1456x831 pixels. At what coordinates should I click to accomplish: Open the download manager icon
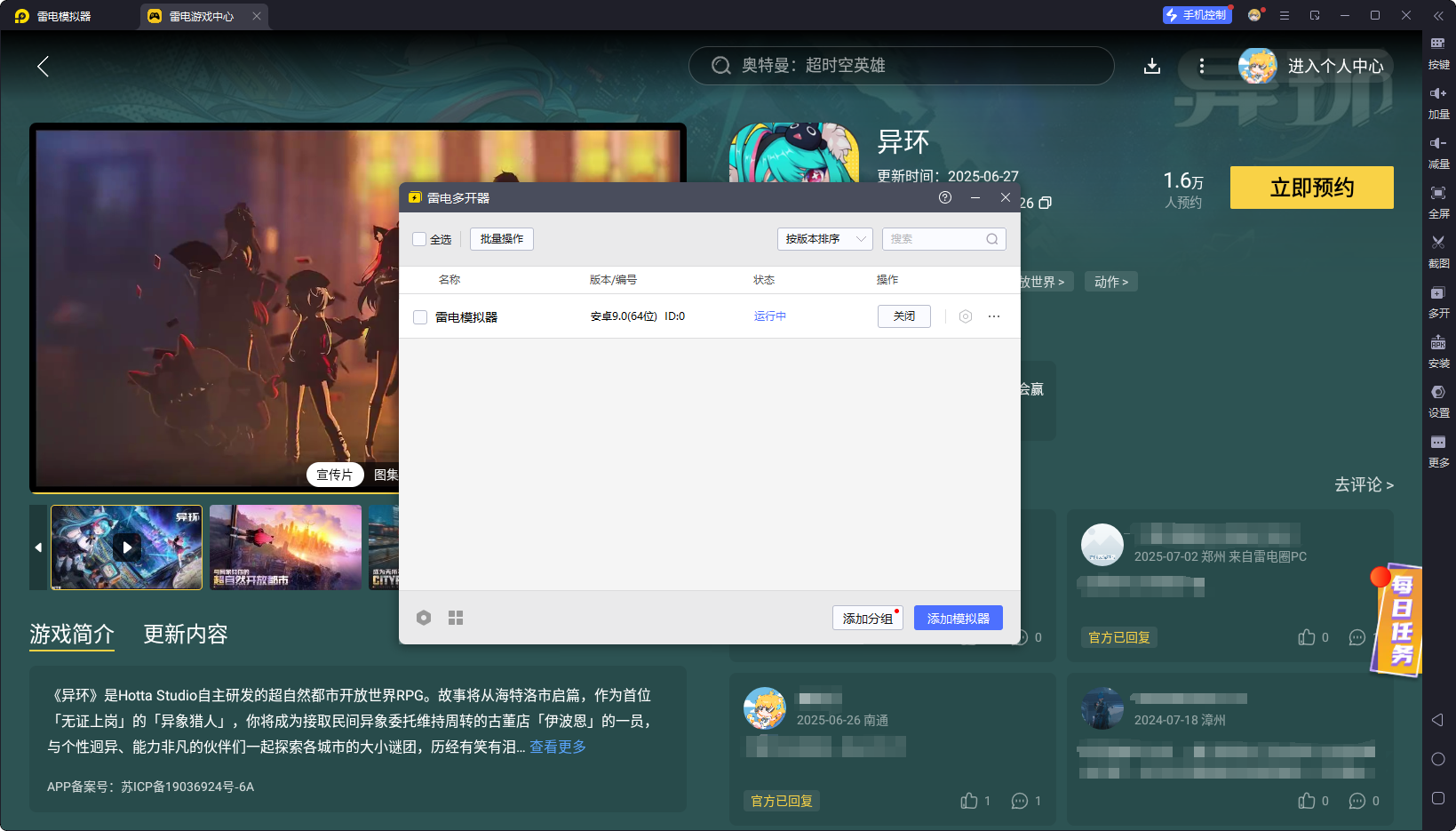tap(1151, 66)
